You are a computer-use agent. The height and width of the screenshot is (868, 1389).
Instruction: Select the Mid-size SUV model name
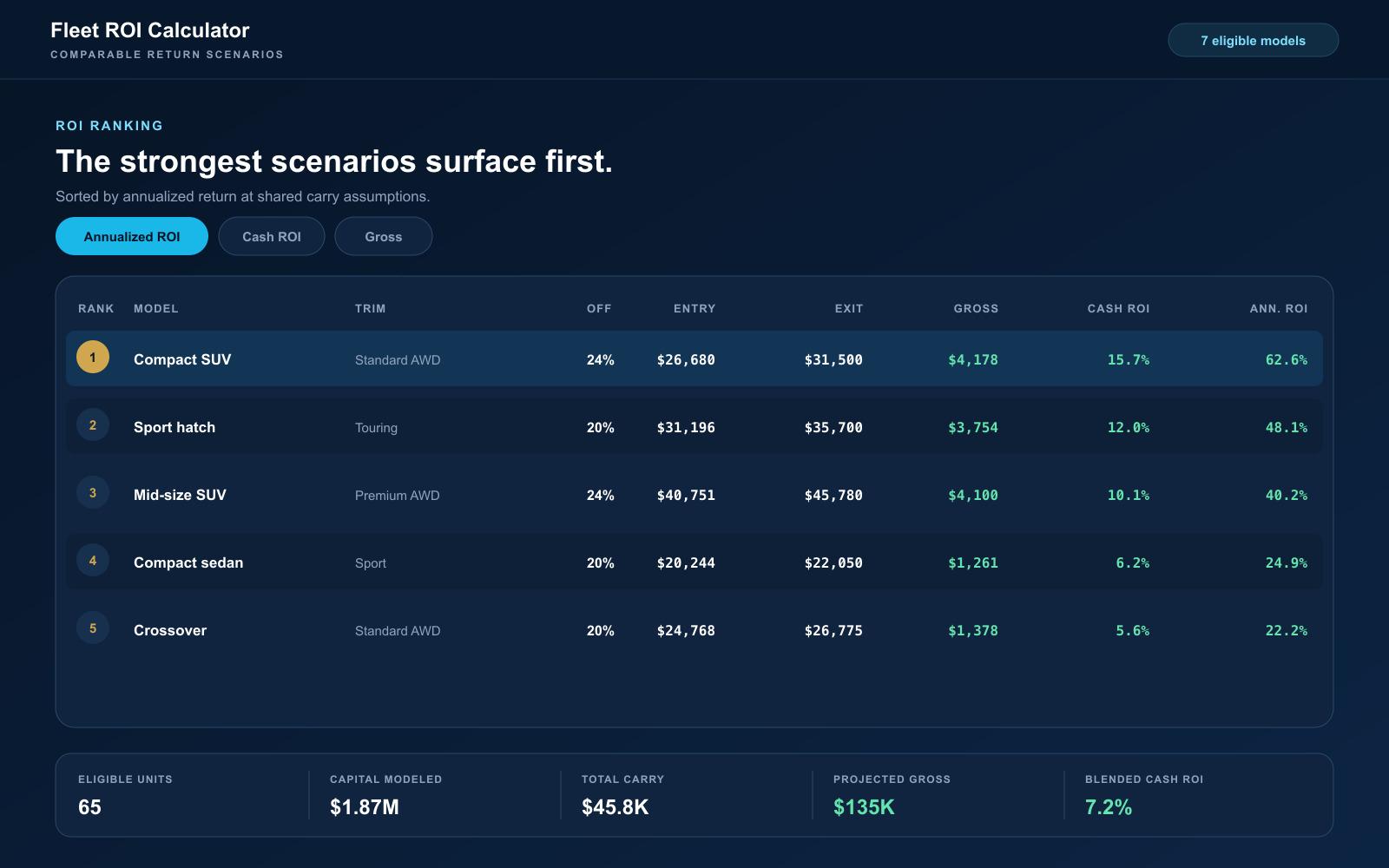pyautogui.click(x=180, y=495)
